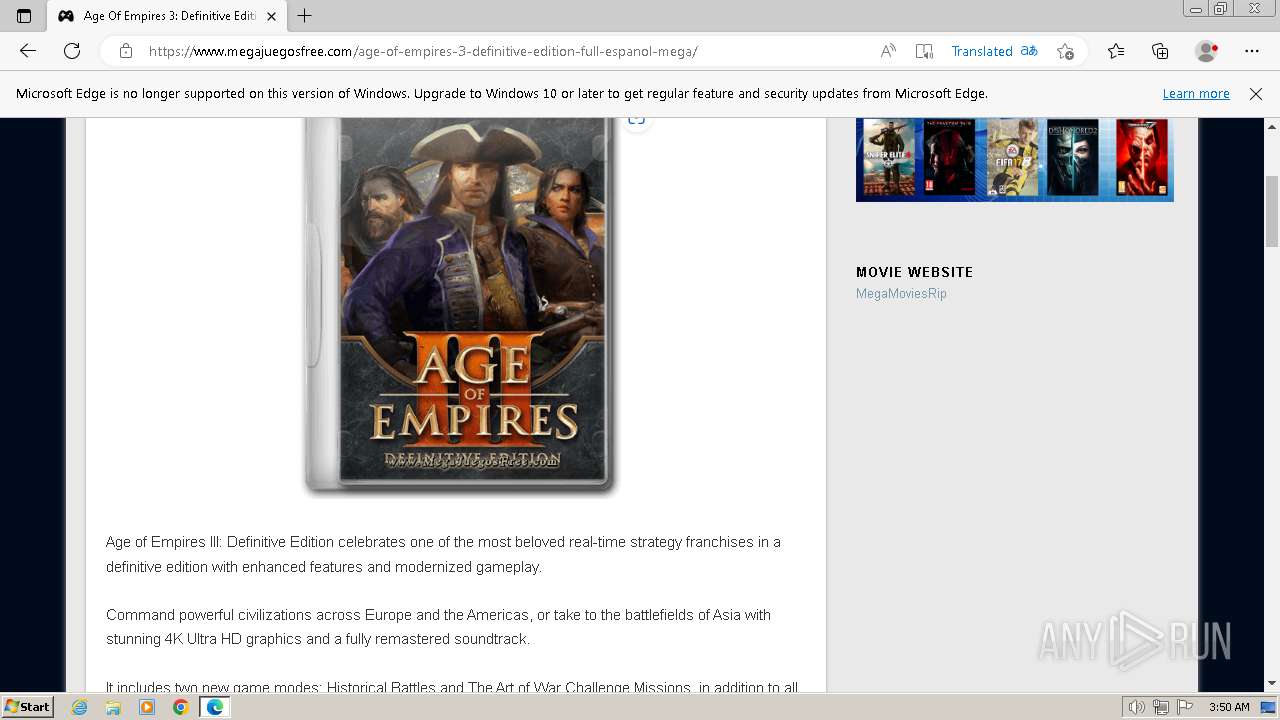Select Microsoft Edge taskbar button
Screen dimensions: 1280x720
214,707
